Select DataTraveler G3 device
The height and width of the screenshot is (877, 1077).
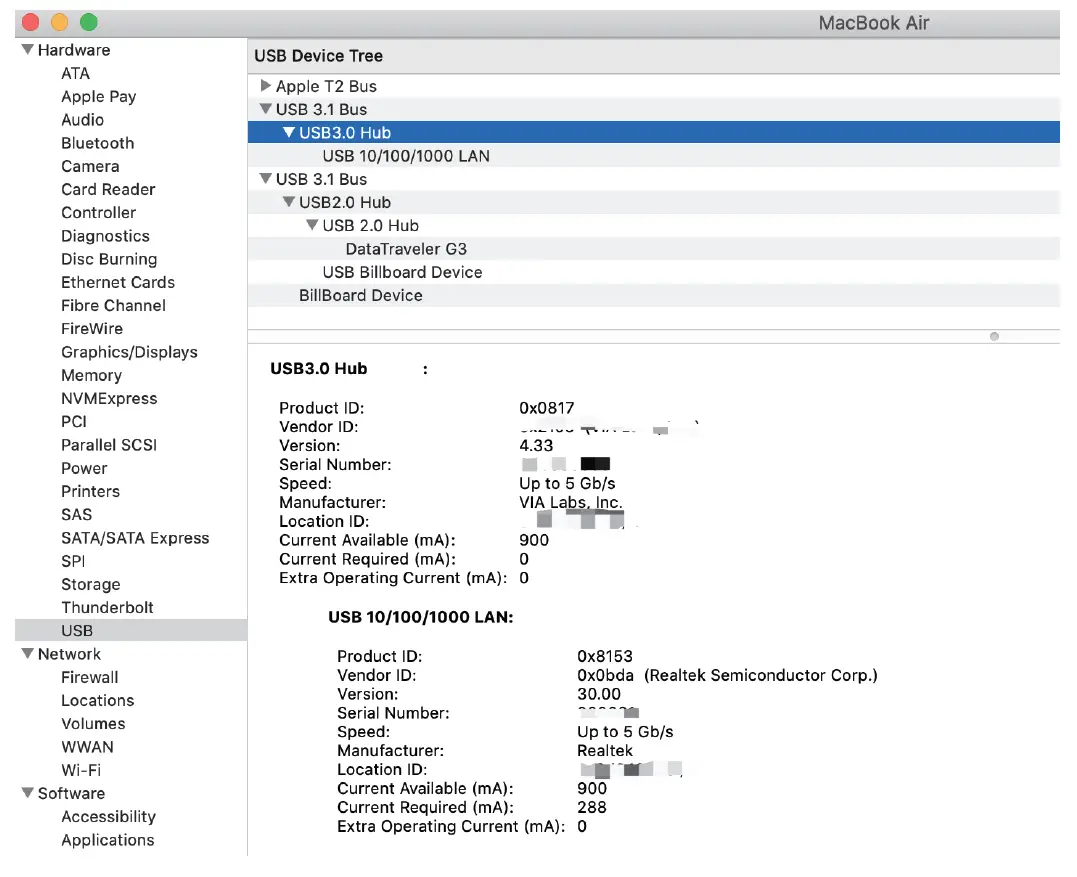[x=406, y=249]
